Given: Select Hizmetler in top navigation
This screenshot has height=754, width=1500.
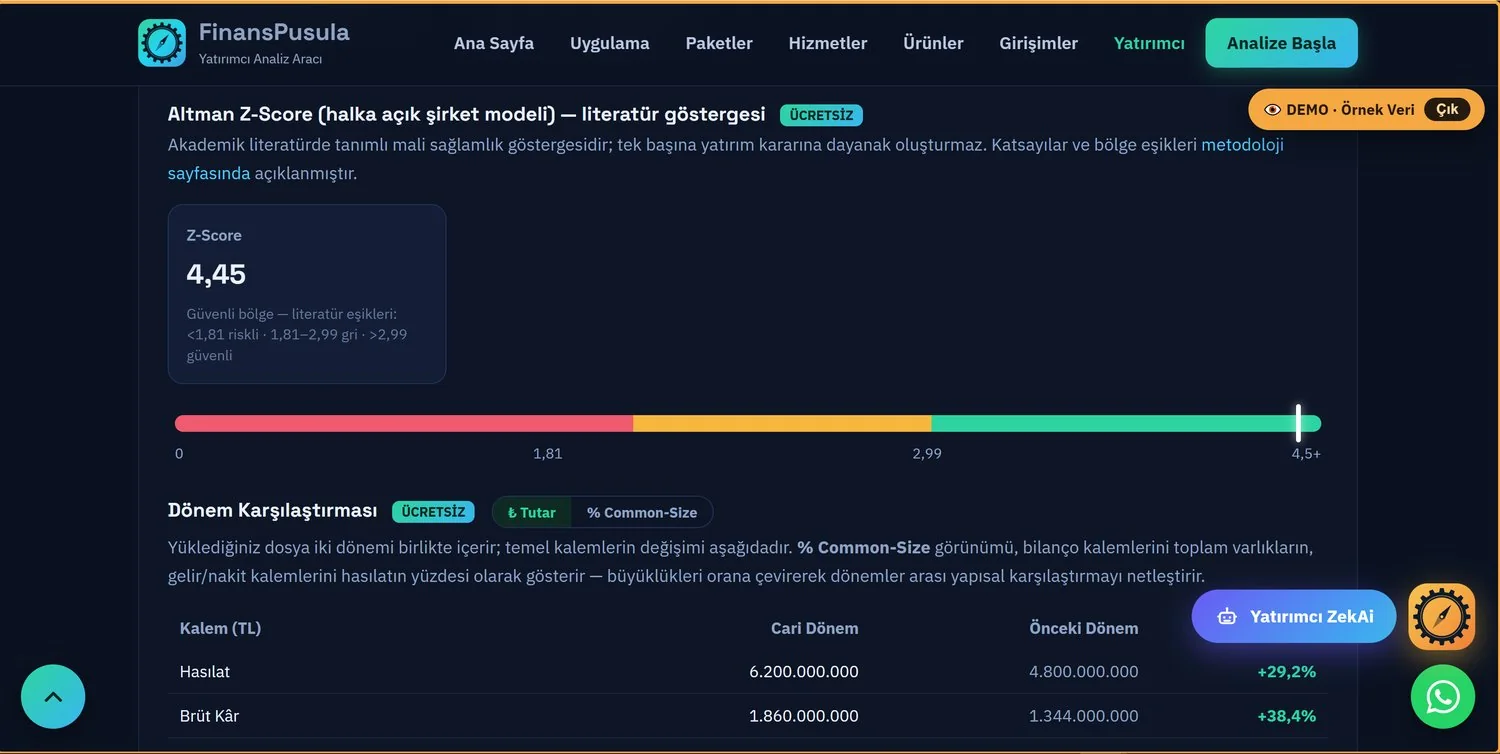Looking at the screenshot, I should tap(828, 43).
